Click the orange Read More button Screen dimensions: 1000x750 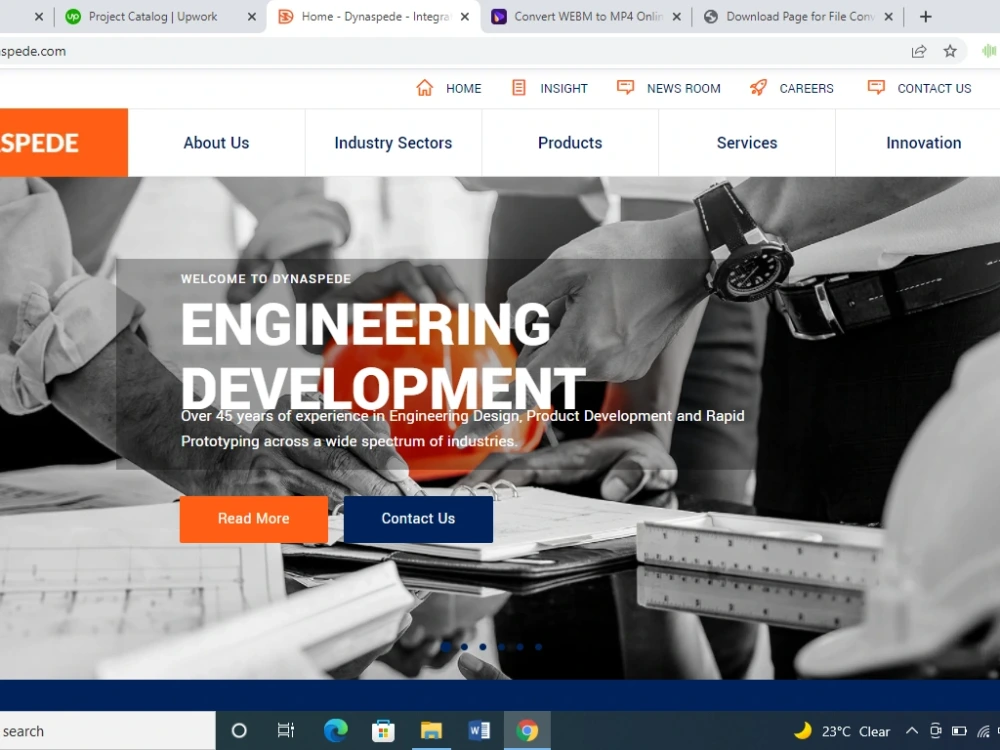pyautogui.click(x=254, y=519)
